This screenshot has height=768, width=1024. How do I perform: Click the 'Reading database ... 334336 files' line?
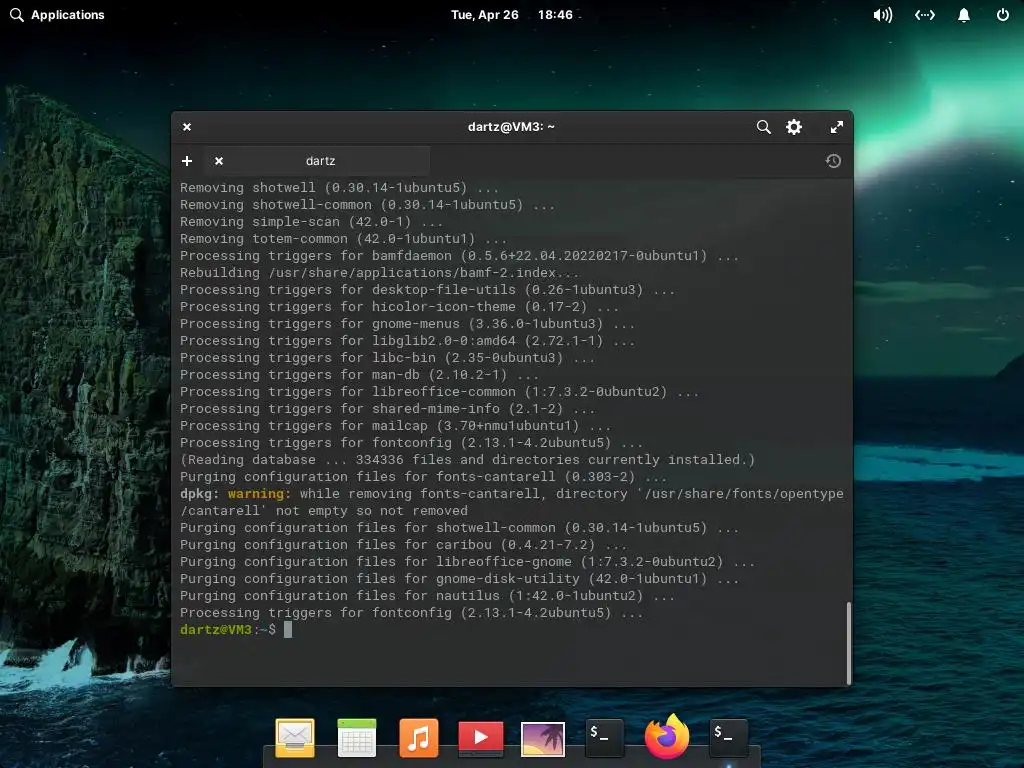[x=467, y=460]
